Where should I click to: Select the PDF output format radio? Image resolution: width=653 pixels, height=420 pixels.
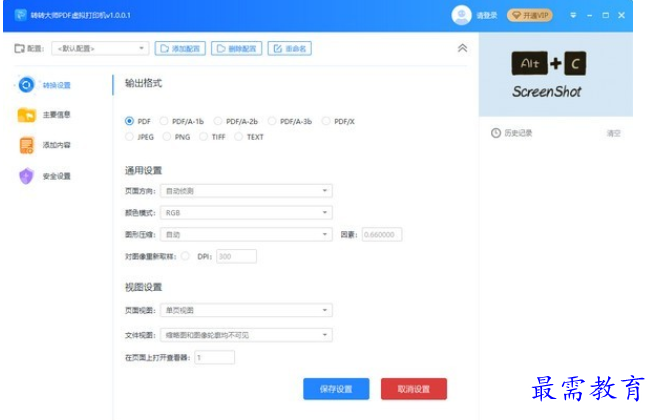point(129,121)
